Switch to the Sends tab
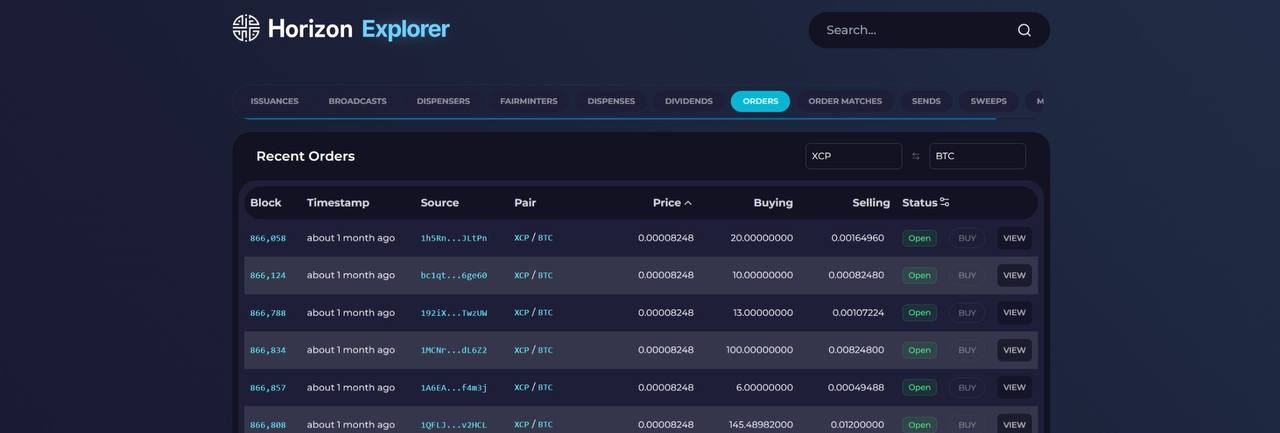Image resolution: width=1280 pixels, height=433 pixels. [926, 101]
